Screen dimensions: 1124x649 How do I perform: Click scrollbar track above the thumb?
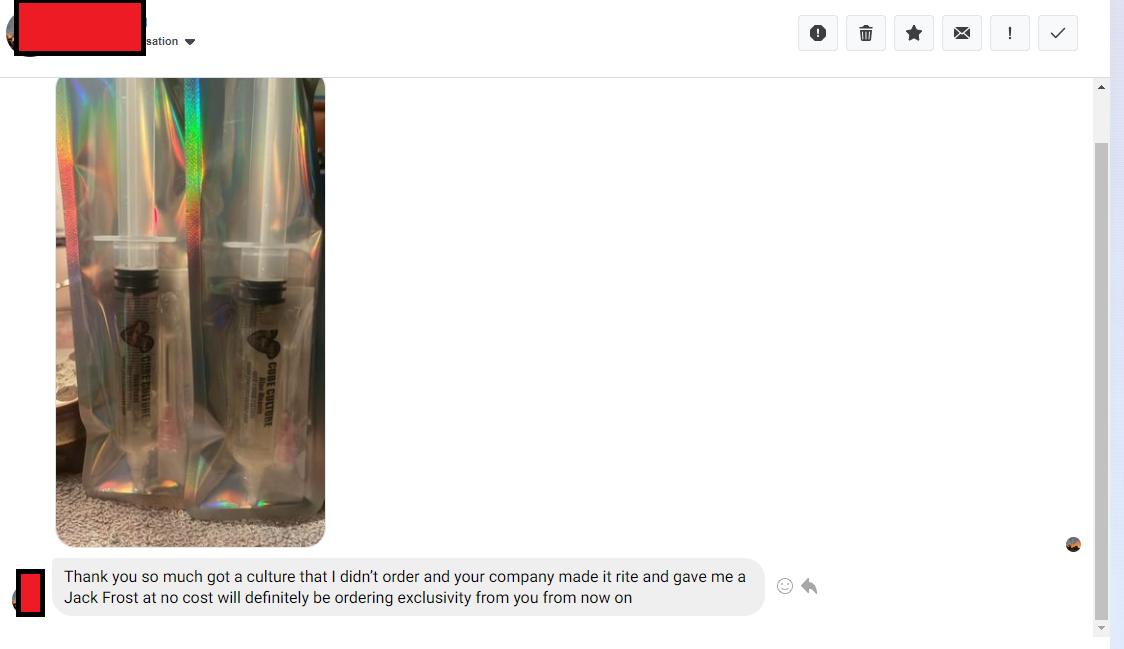point(1101,118)
